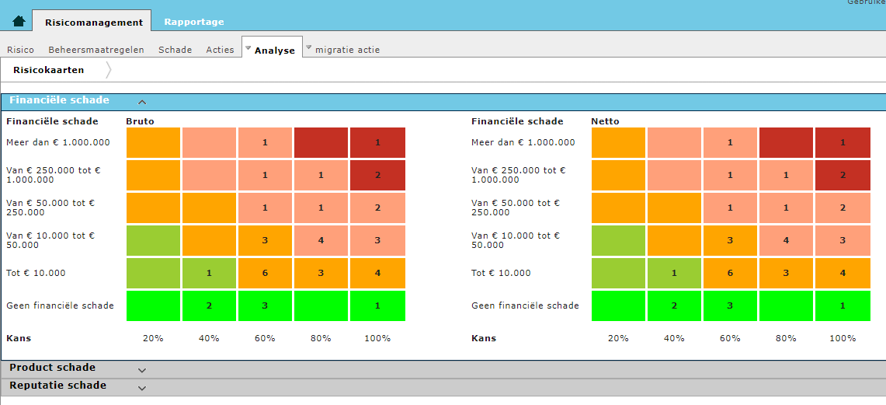The image size is (886, 405).
Task: Click the home icon
Action: pyautogui.click(x=18, y=21)
